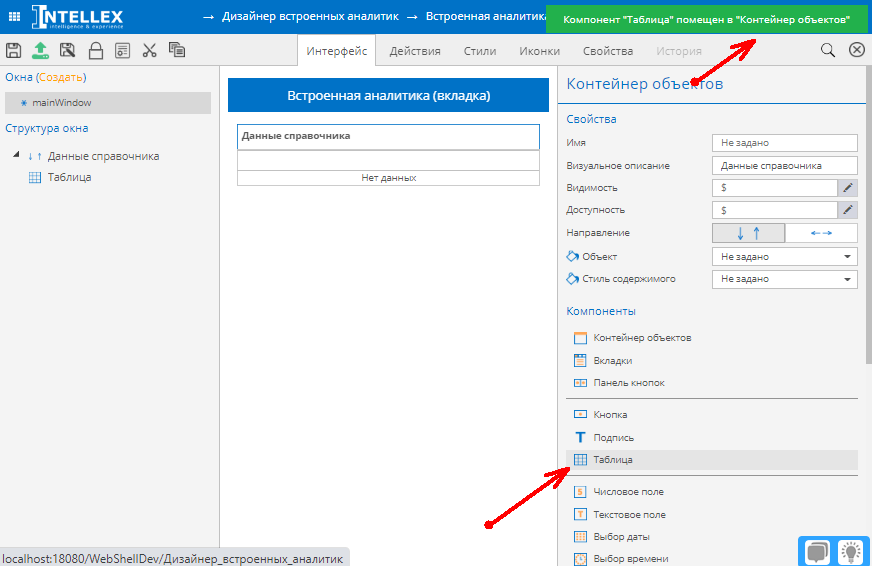Switch to the Интерфейс tab

pyautogui.click(x=336, y=51)
